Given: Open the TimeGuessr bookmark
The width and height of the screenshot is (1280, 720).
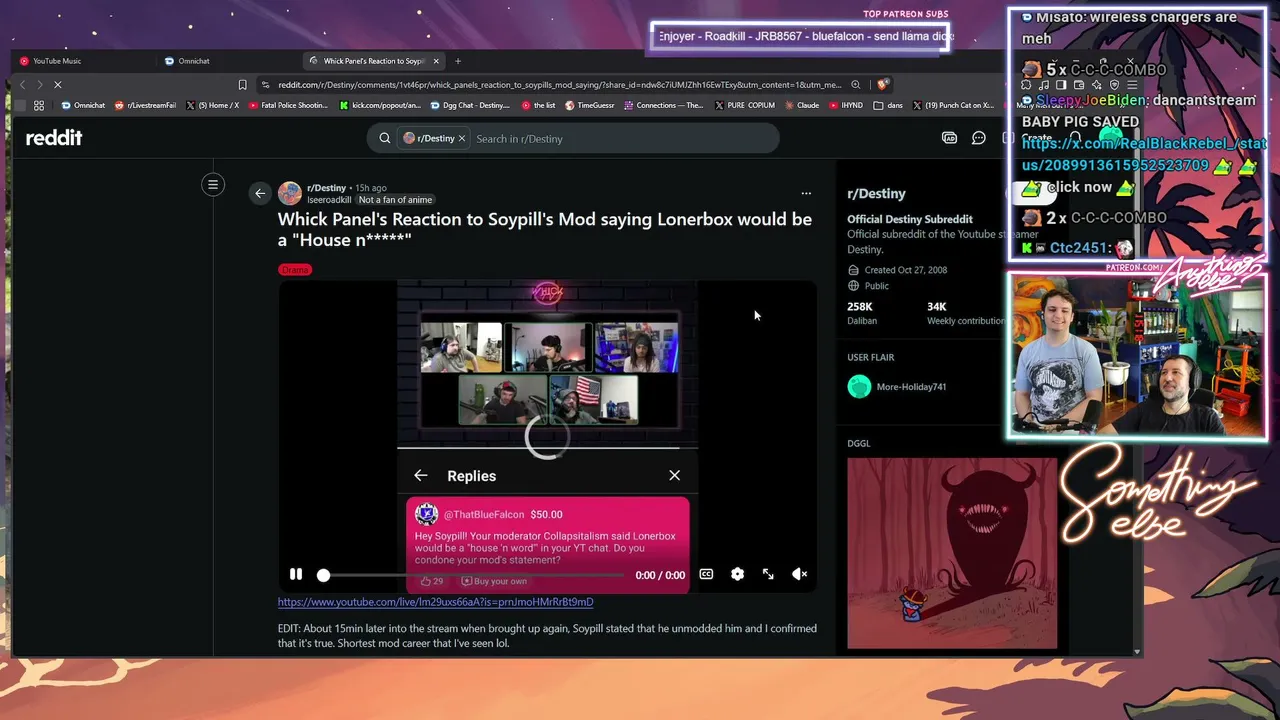Looking at the screenshot, I should point(590,105).
